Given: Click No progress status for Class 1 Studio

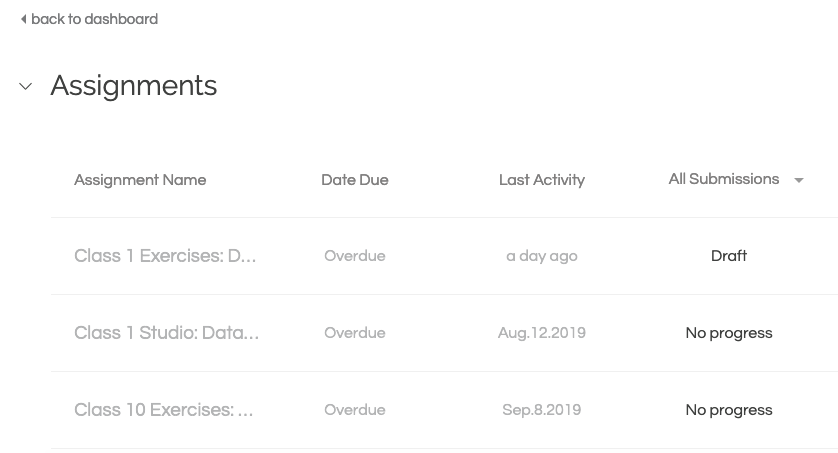Looking at the screenshot, I should (x=729, y=333).
